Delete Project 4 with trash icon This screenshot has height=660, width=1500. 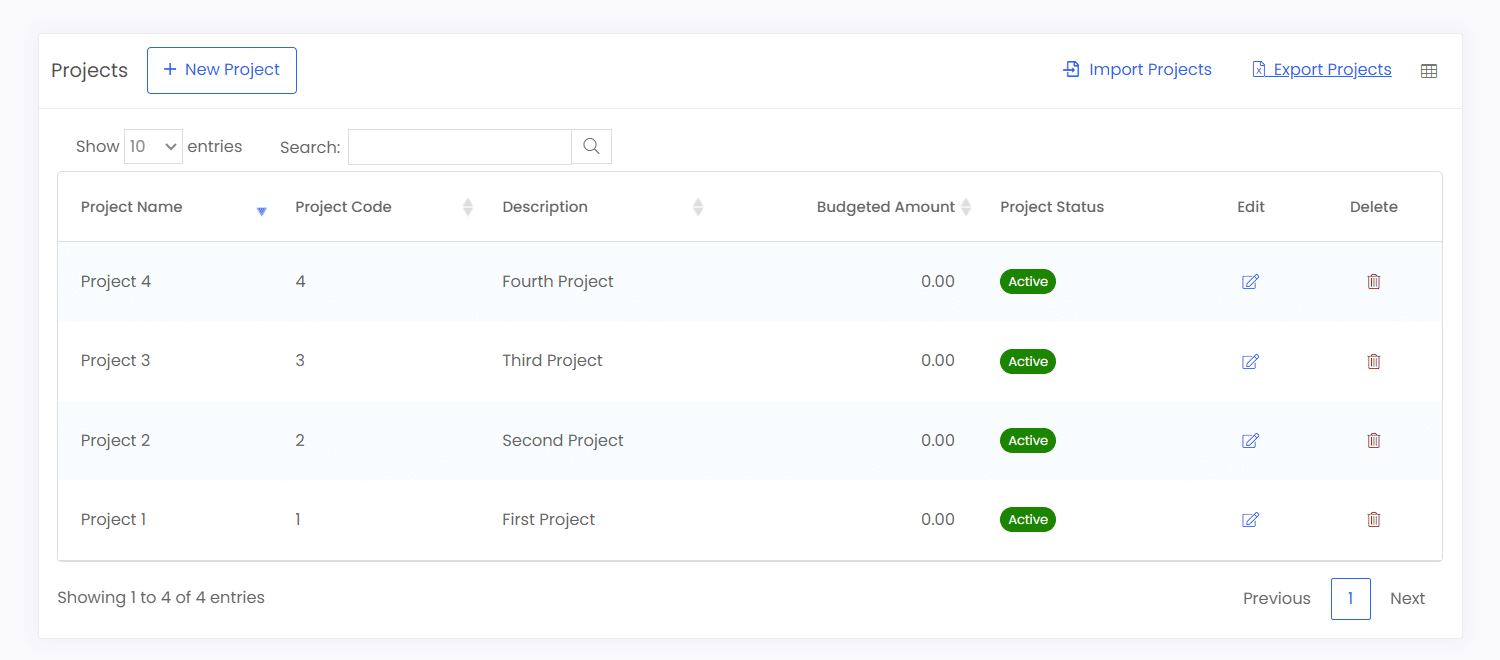tap(1374, 282)
